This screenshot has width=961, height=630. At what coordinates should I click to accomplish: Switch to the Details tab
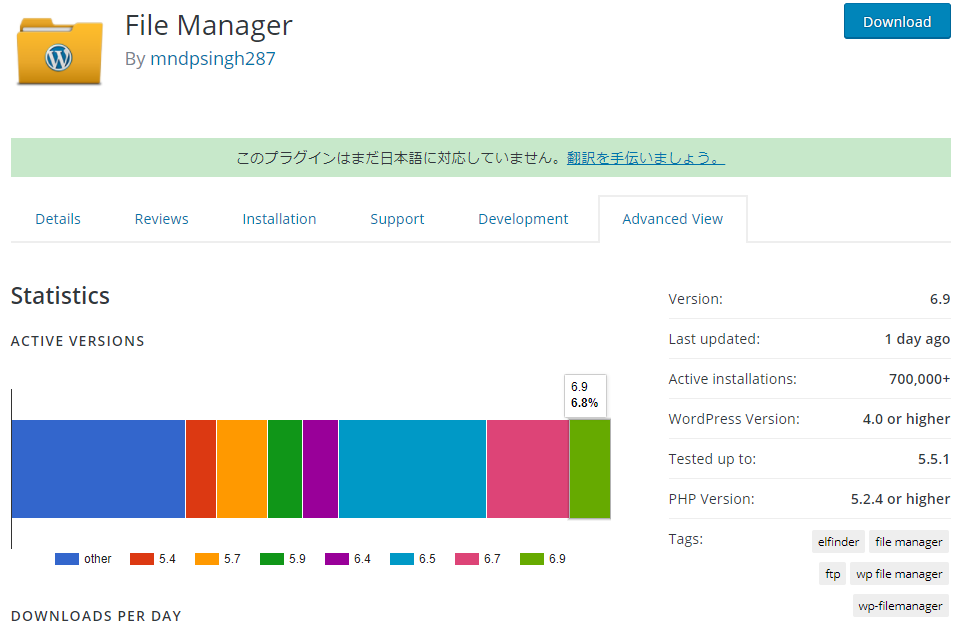[58, 219]
